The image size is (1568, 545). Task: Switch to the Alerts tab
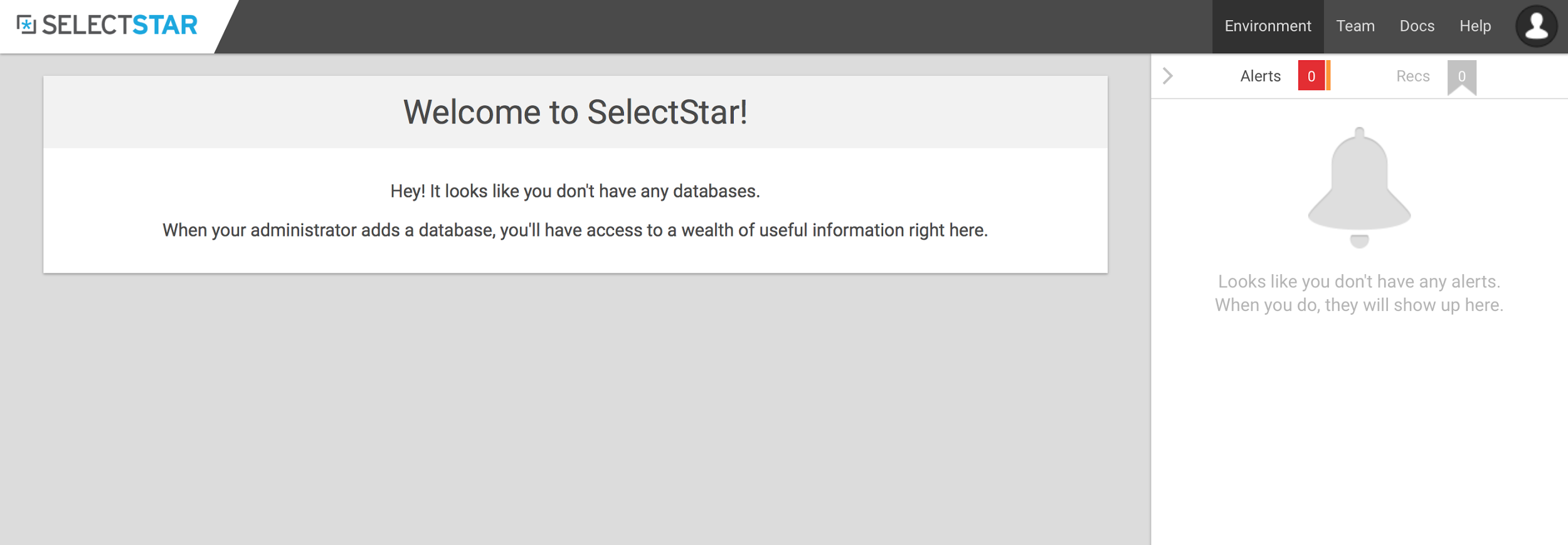coord(1260,77)
